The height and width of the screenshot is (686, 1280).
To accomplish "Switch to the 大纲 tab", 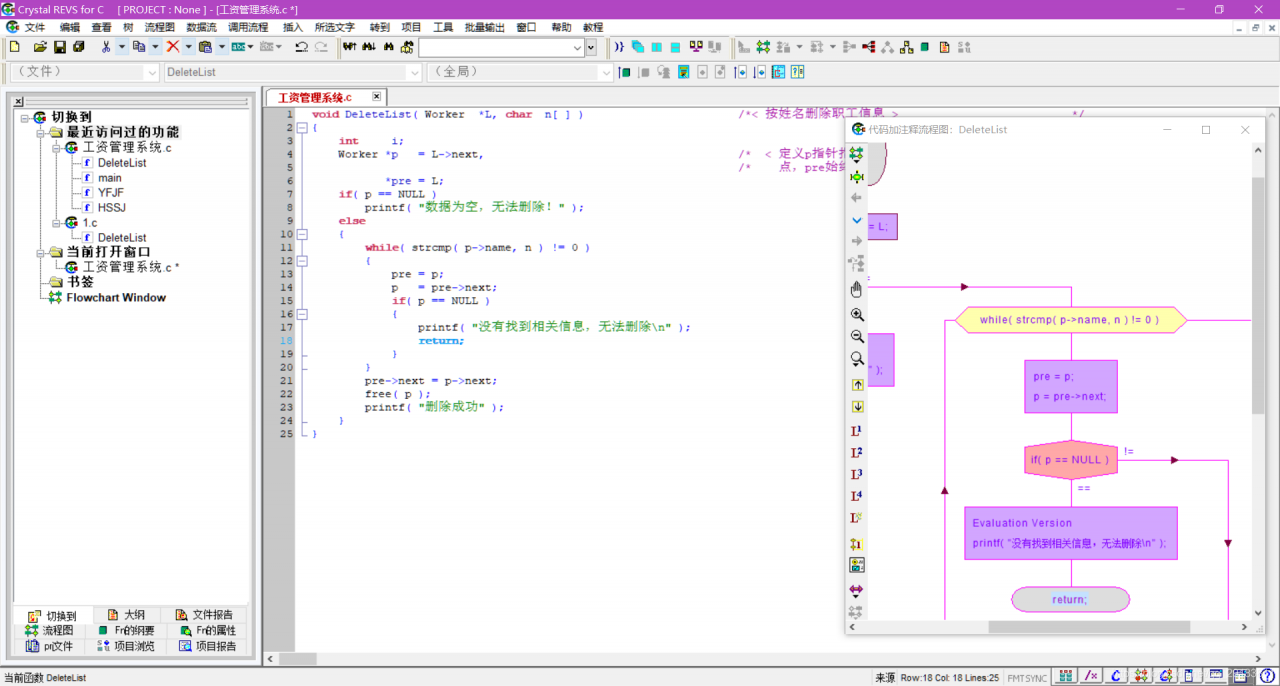I will (x=127, y=615).
